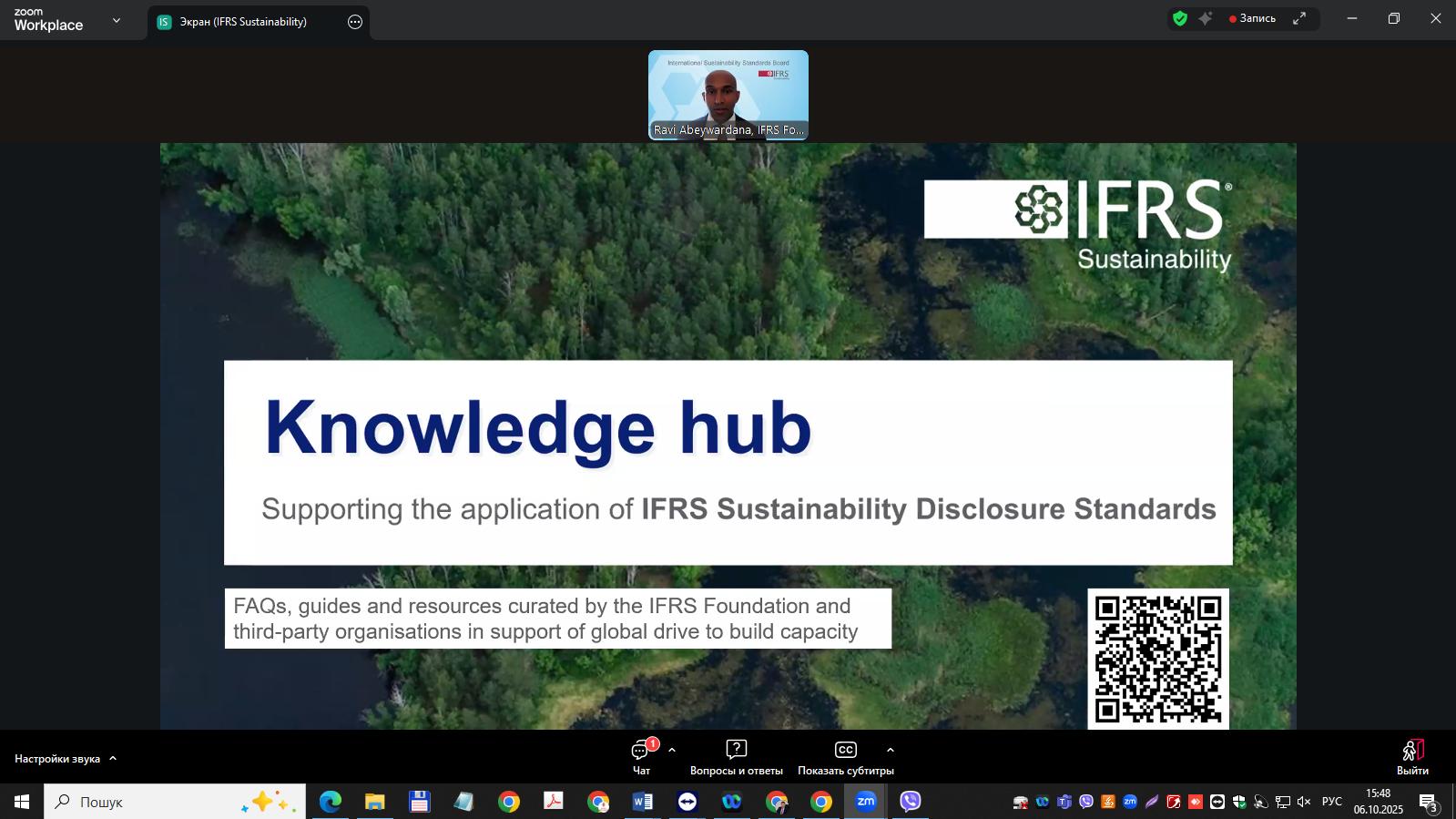Click 'Настройки звука' audio settings label

pyautogui.click(x=57, y=758)
